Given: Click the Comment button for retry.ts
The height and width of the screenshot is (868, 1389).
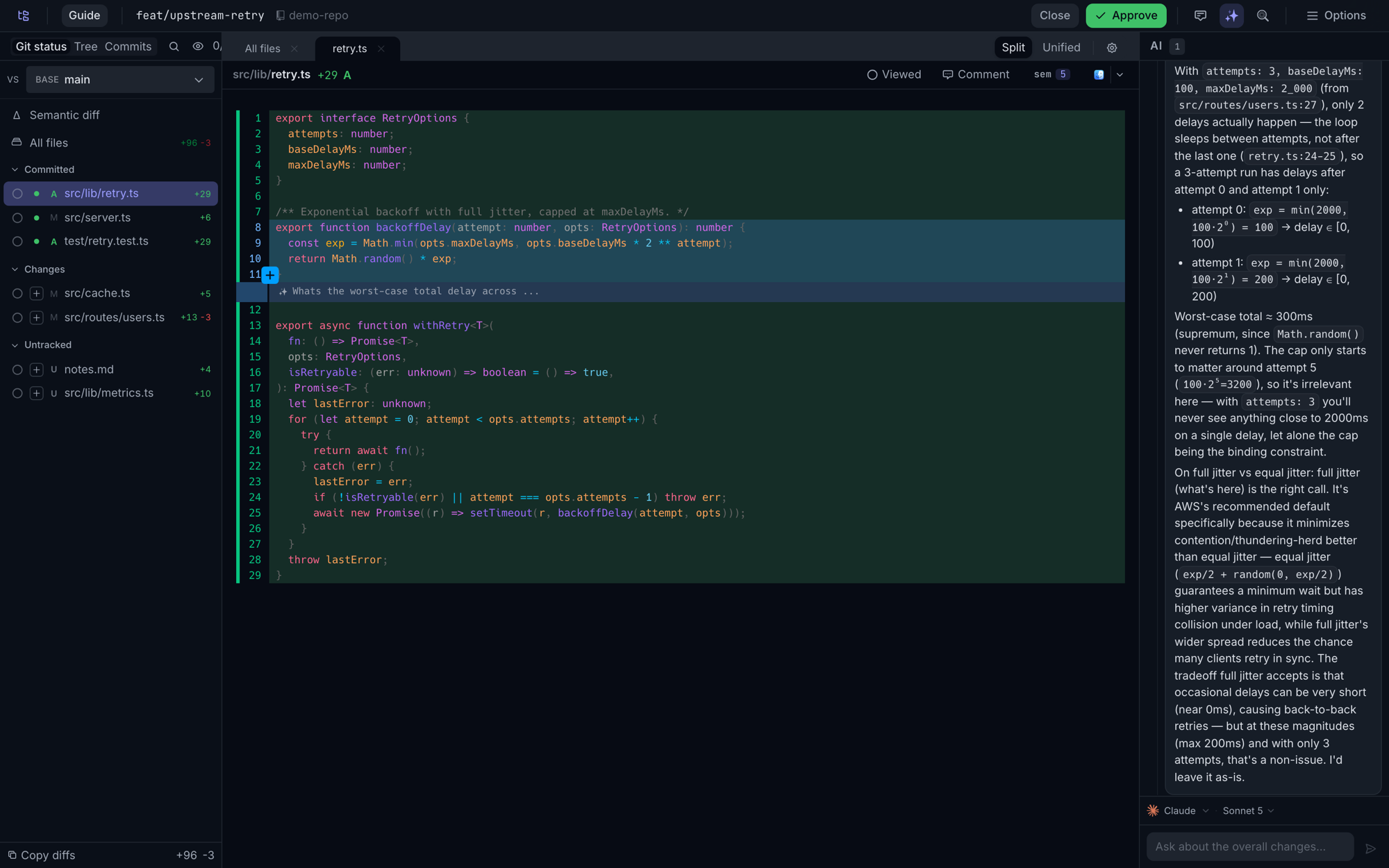Looking at the screenshot, I should pyautogui.click(x=976, y=74).
